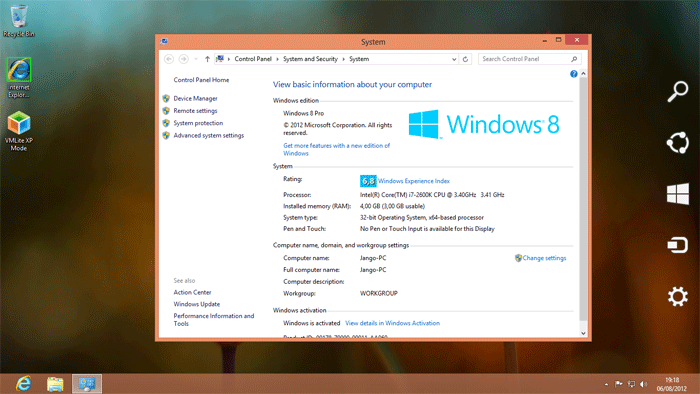Open Control Panel Home

[x=201, y=80]
